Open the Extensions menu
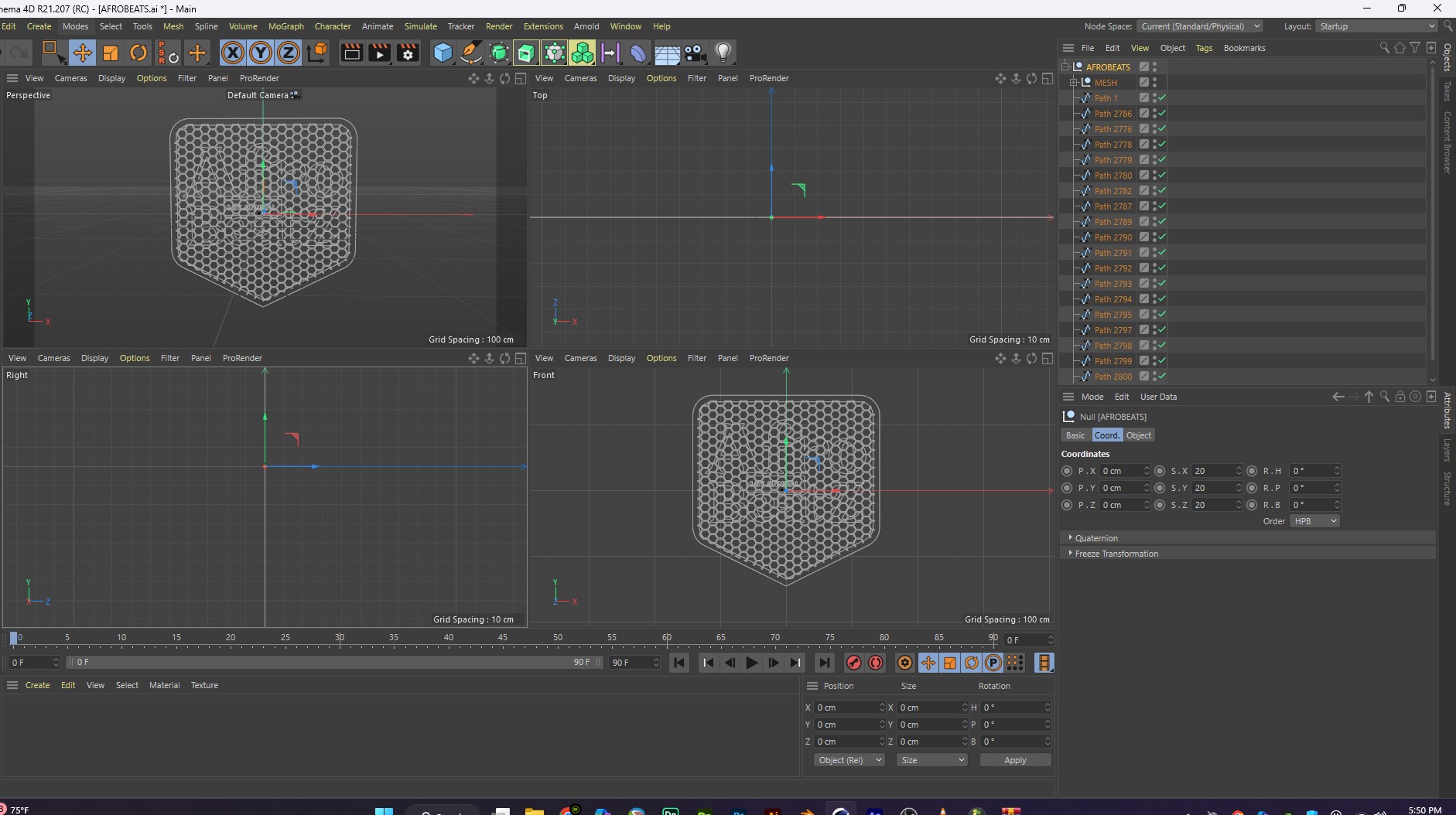1456x815 pixels. coord(543,26)
